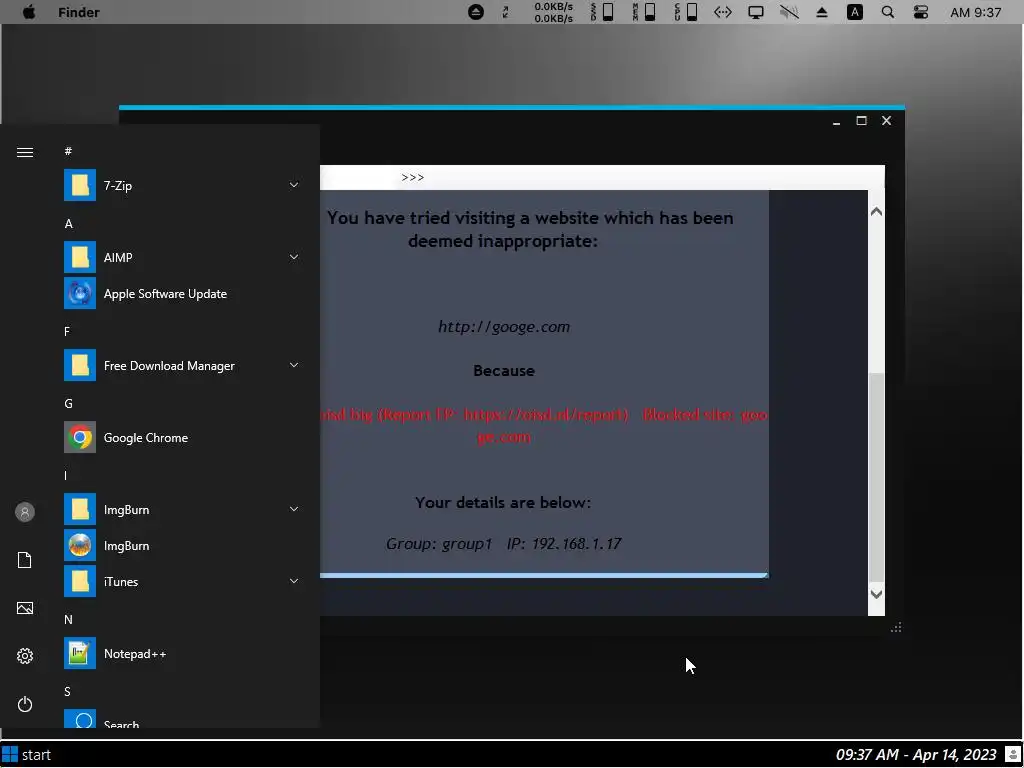
Task: Open the display mirroring icon
Action: pos(756,12)
